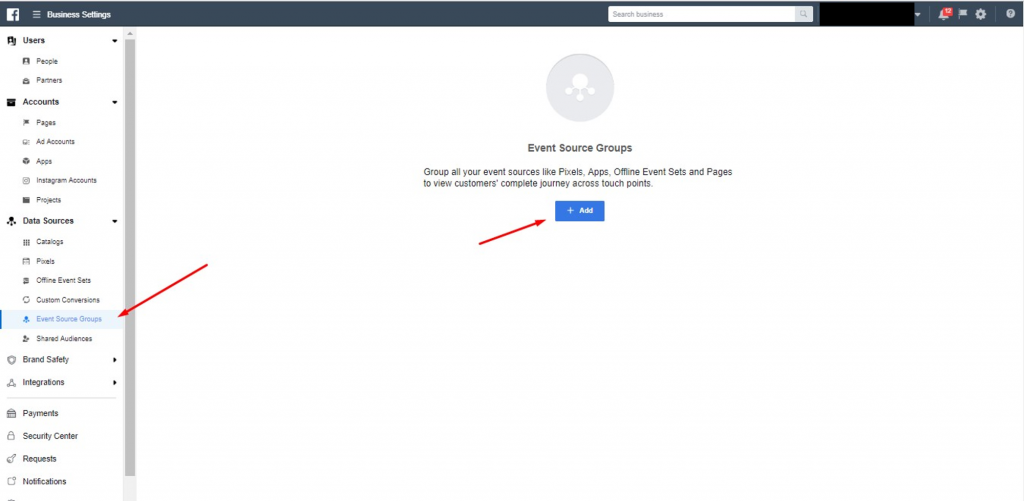This screenshot has width=1024, height=501.
Task: Open Security Center link
Action: click(x=50, y=436)
